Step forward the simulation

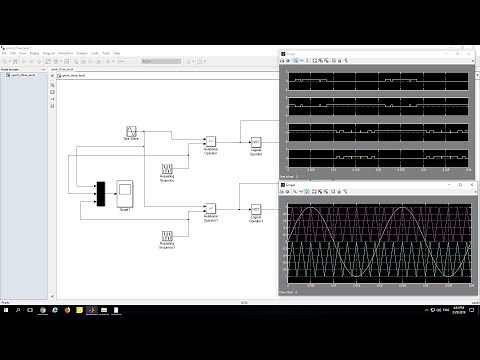(90, 61)
